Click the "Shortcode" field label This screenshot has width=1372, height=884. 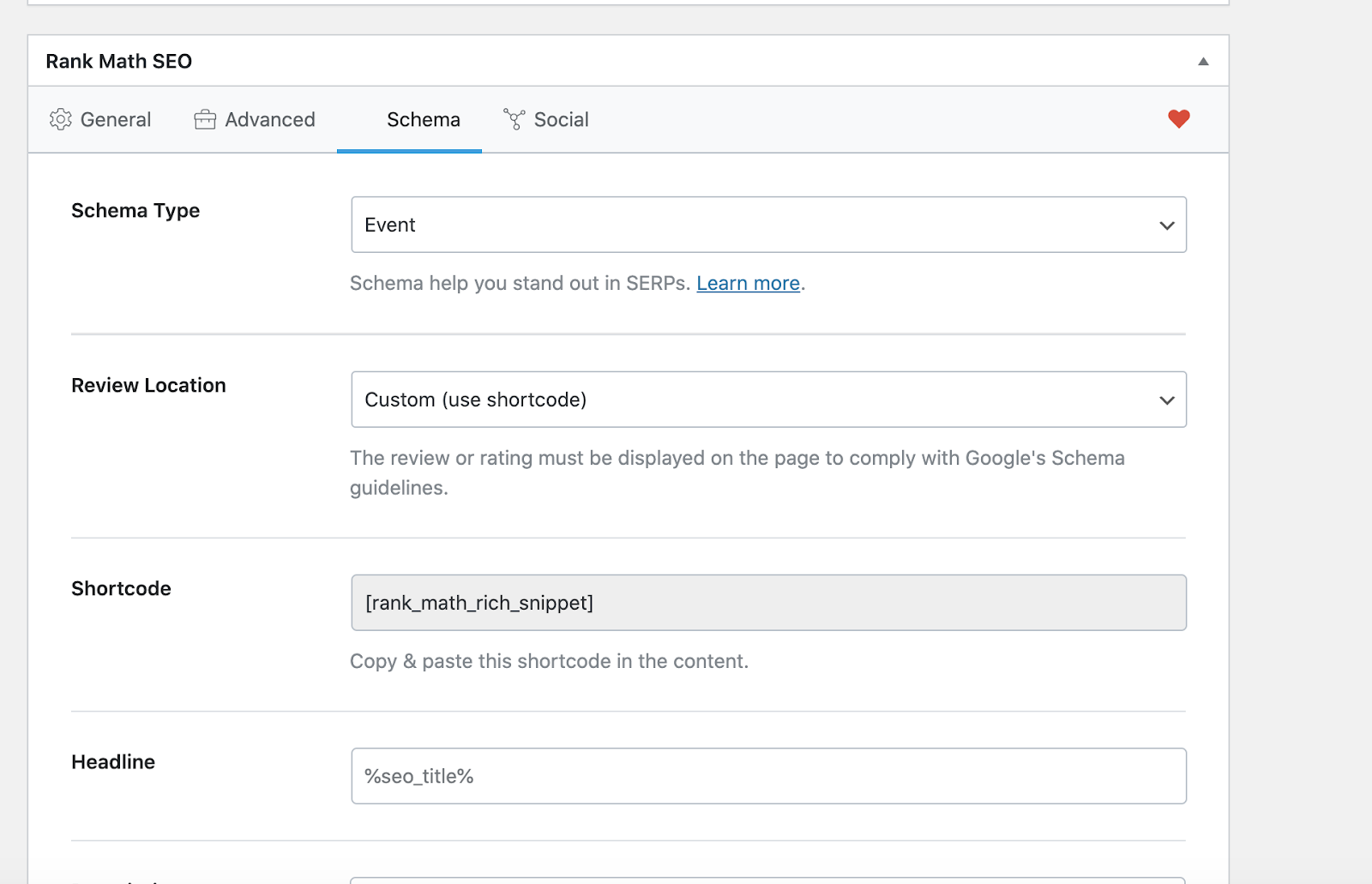121,589
